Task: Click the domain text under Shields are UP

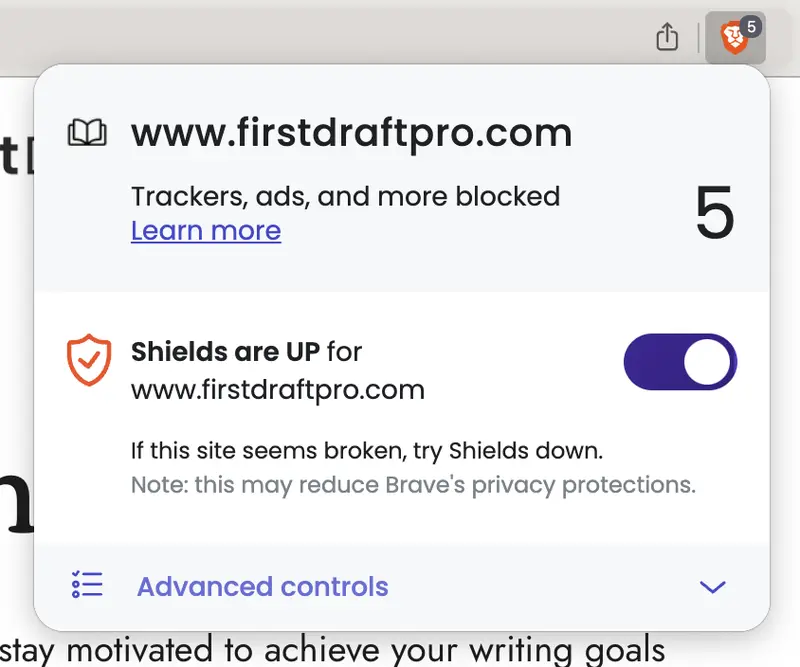Action: [x=278, y=389]
